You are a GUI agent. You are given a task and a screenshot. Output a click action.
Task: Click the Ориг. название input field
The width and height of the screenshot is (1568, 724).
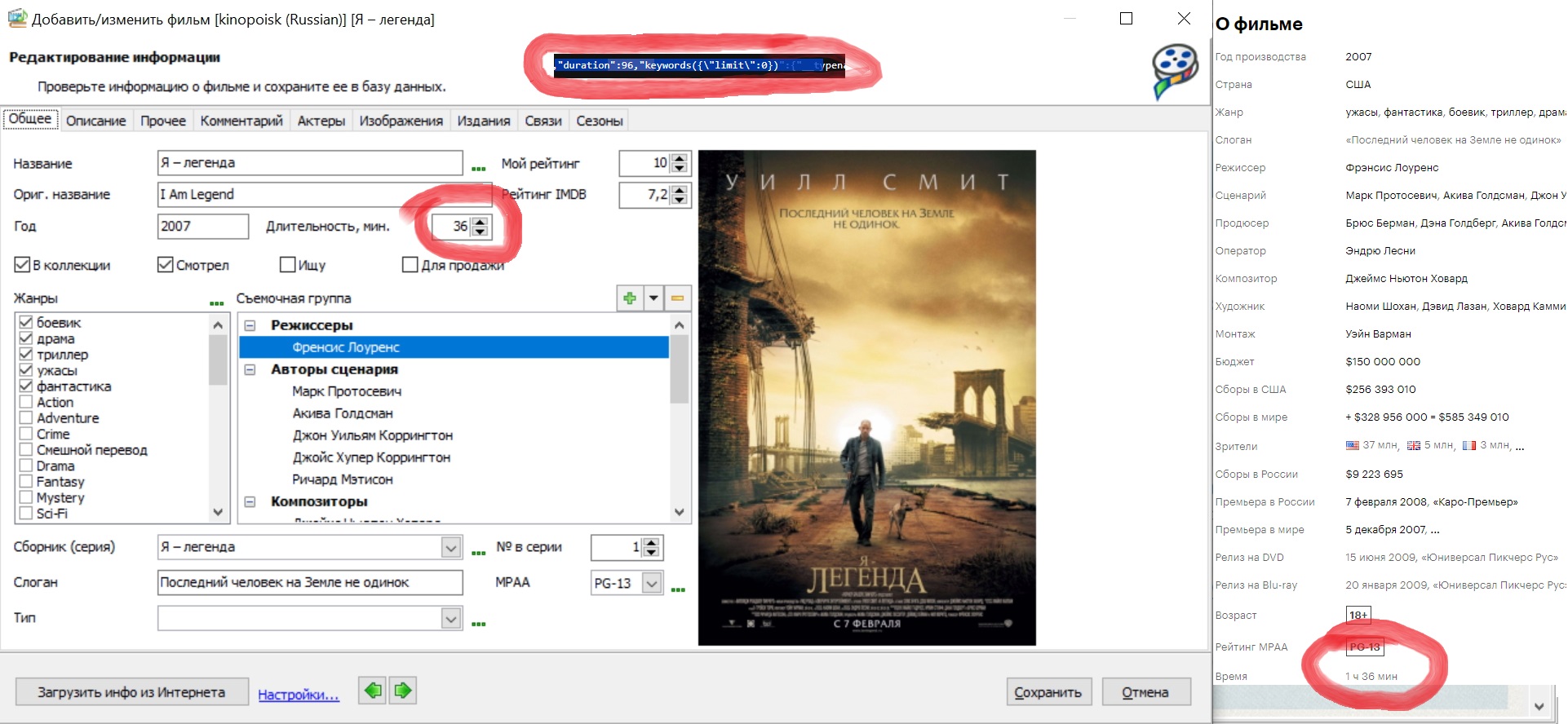[325, 194]
